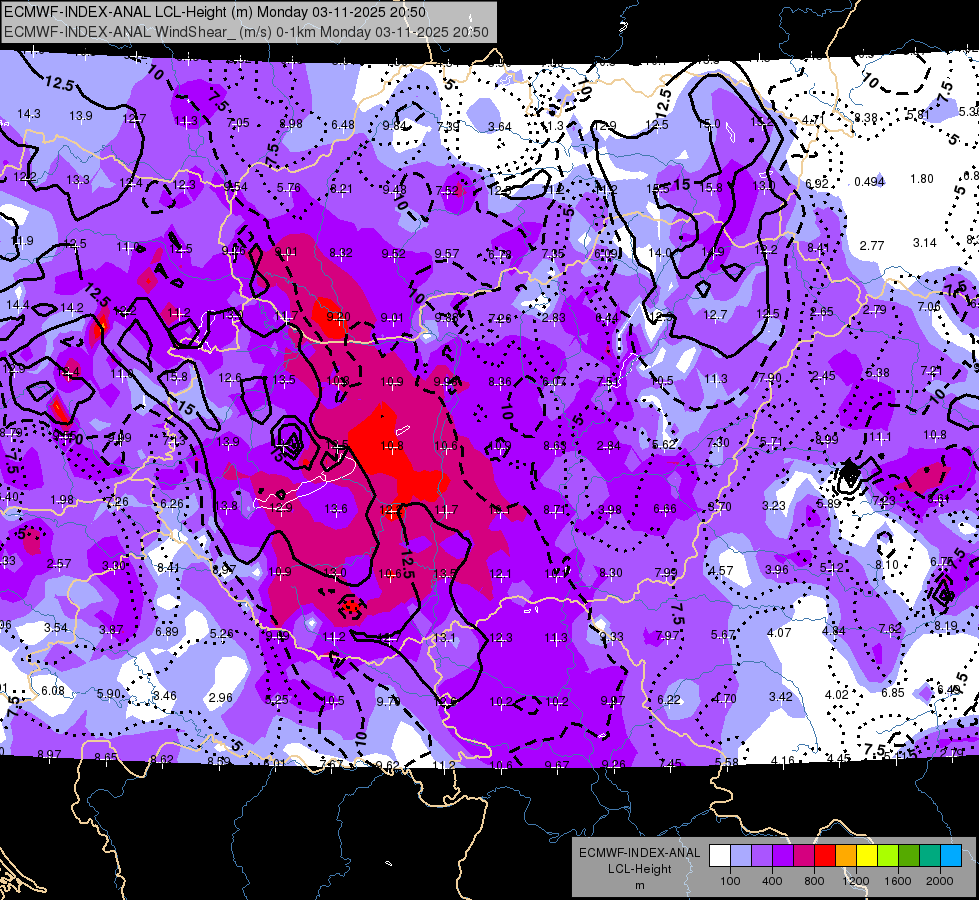Click the map value 7.90
Image resolution: width=979 pixels, height=900 pixels.
tap(770, 378)
